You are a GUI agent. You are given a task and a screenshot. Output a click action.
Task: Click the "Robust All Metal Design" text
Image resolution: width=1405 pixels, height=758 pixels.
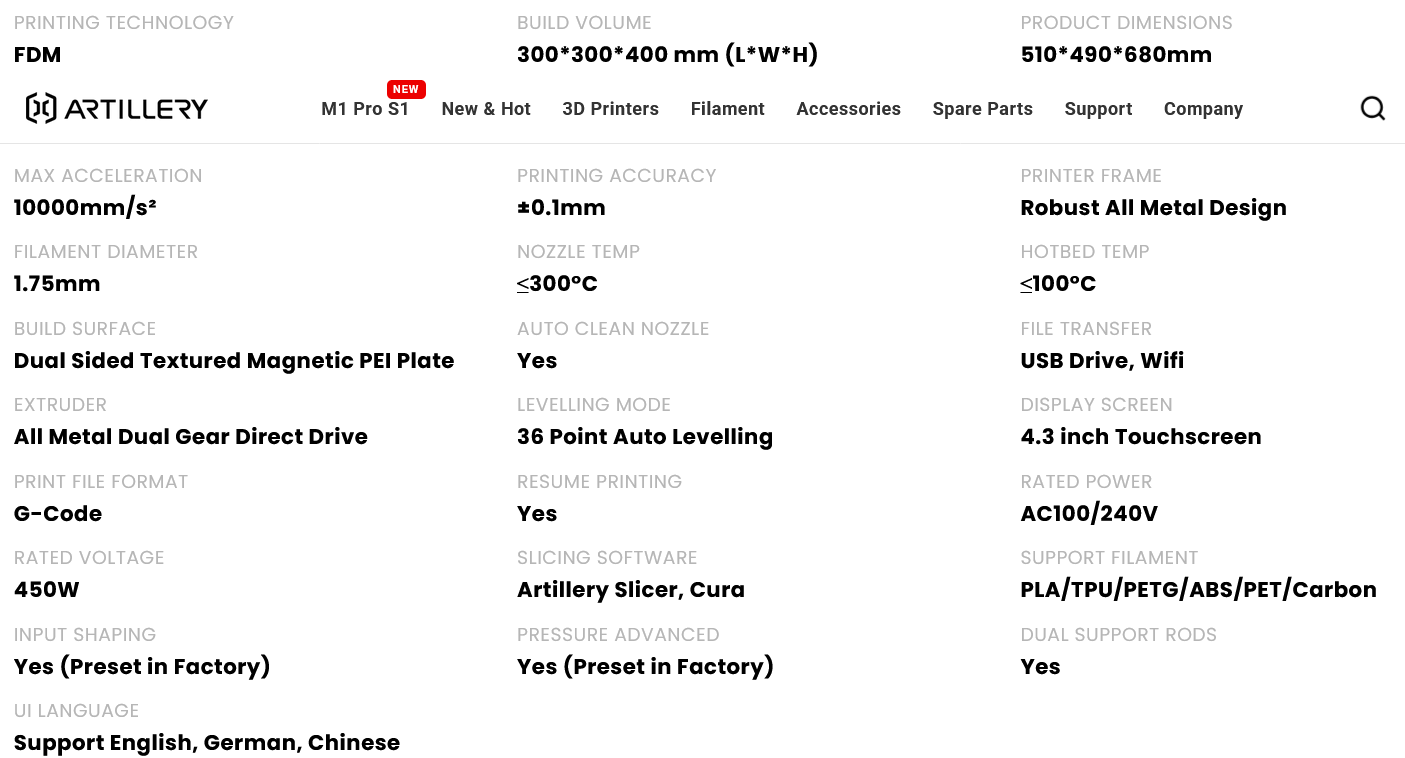tap(1153, 208)
